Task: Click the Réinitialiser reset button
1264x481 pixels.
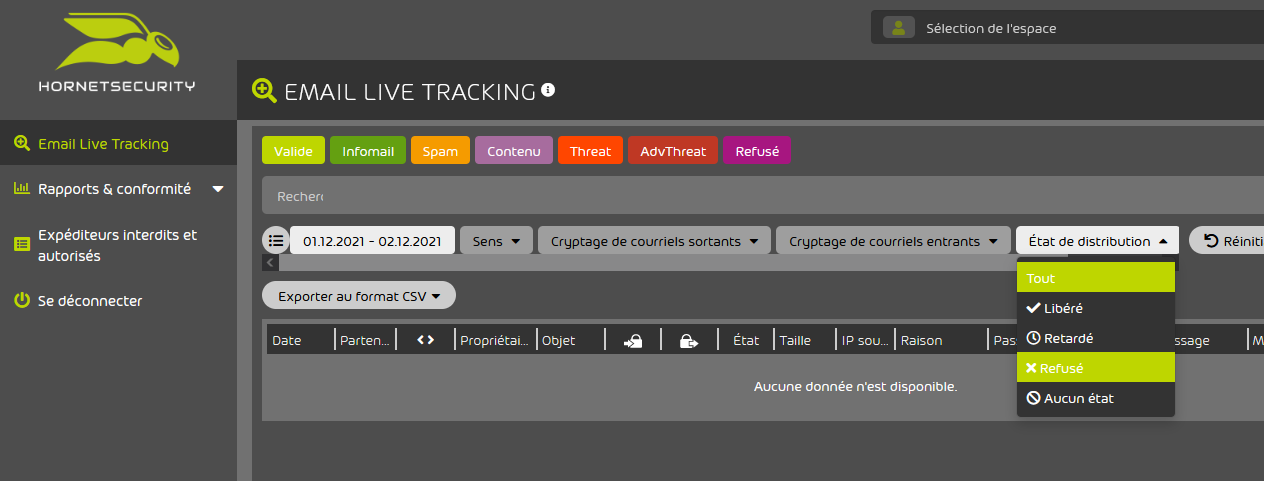Action: [x=1227, y=241]
